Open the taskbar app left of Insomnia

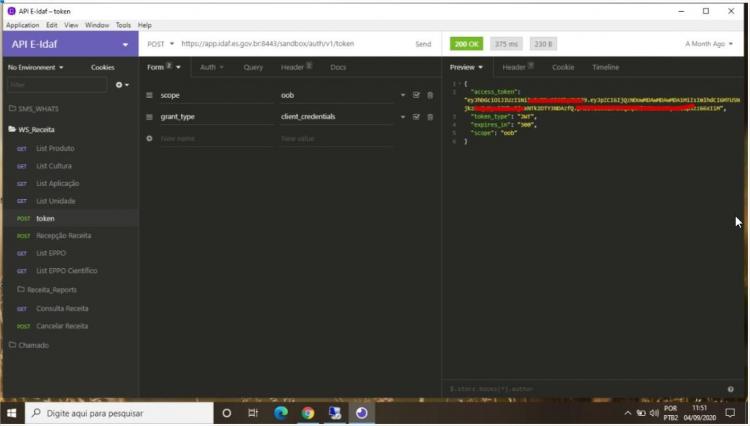335,413
